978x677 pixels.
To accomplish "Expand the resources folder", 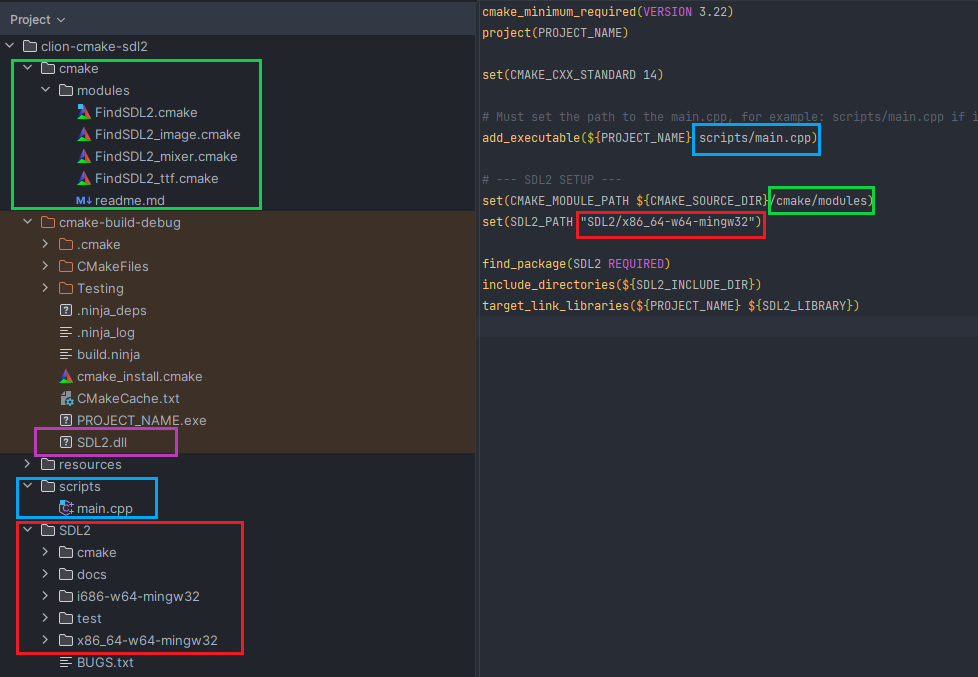I will click(27, 464).
